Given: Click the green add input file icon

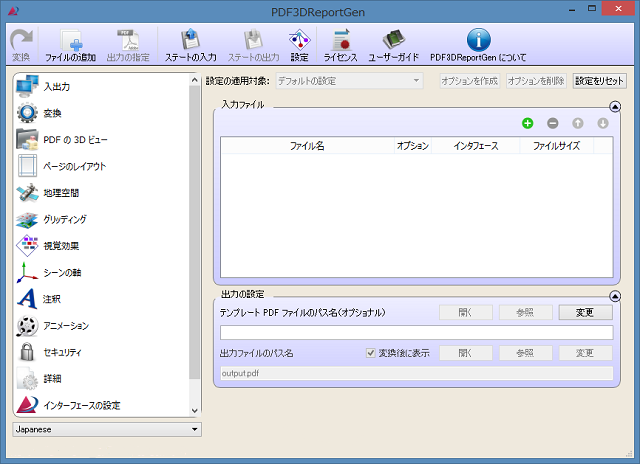Looking at the screenshot, I should pyautogui.click(x=528, y=123).
